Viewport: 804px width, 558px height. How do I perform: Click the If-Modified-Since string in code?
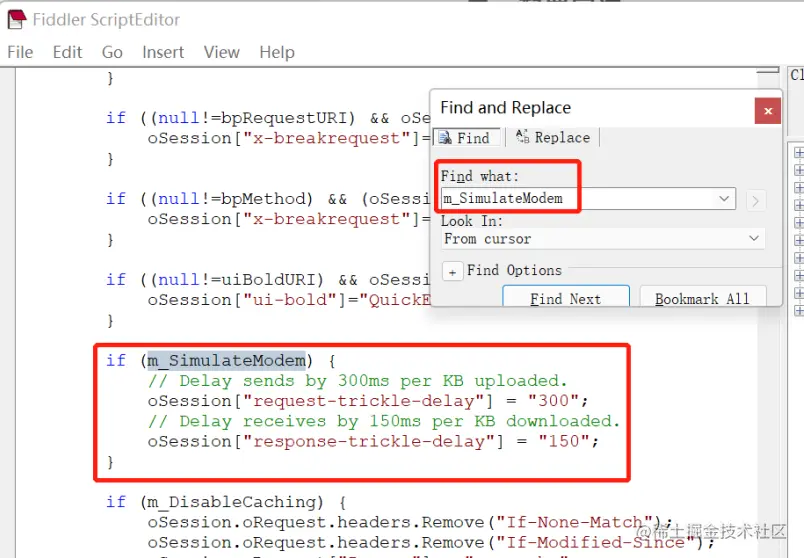595,542
